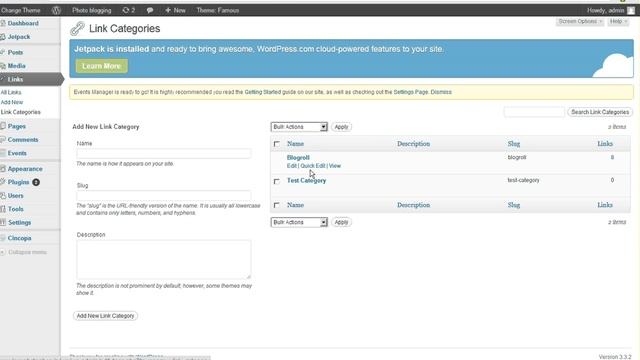Screen dimensions: 640x360
Task: Sort by the top Name column header
Action: [x=295, y=144]
